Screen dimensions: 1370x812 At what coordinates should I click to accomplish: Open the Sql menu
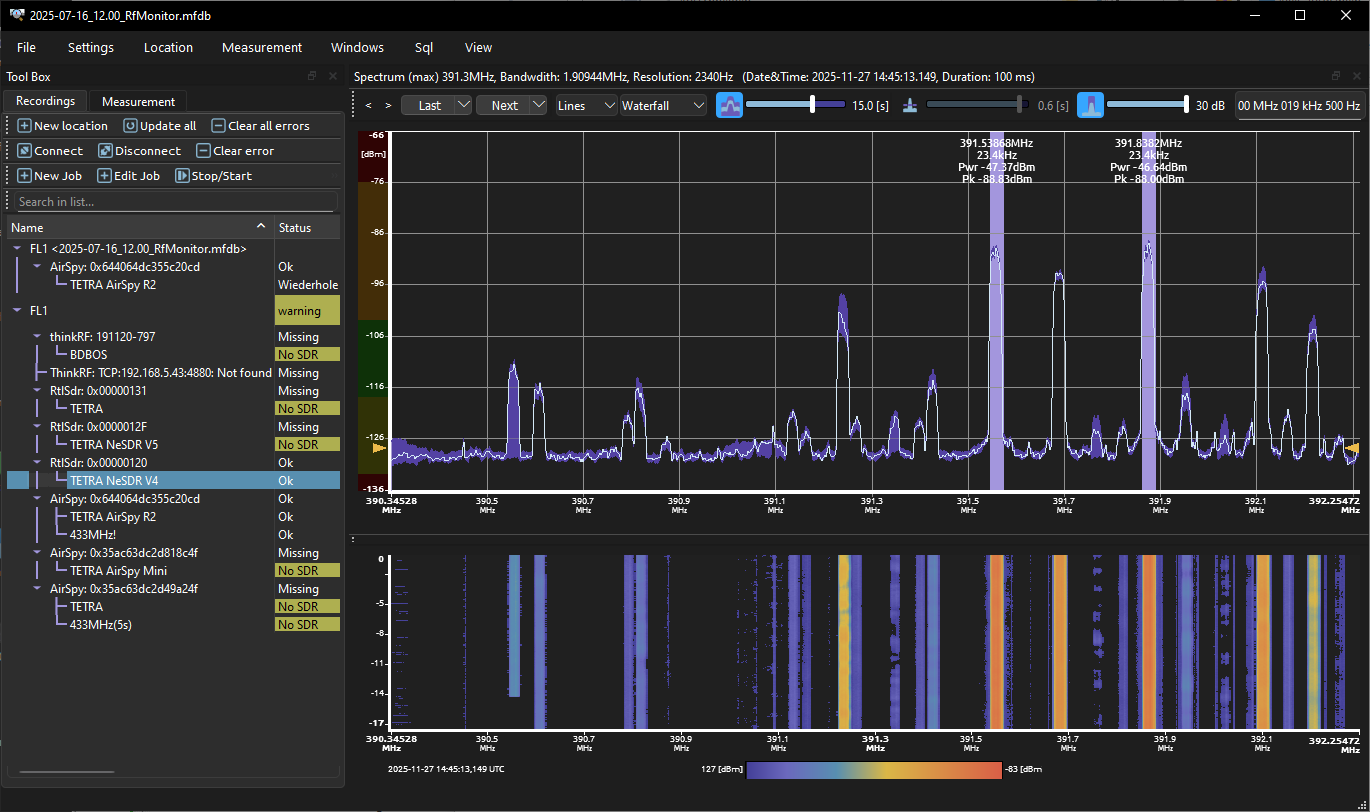[423, 47]
